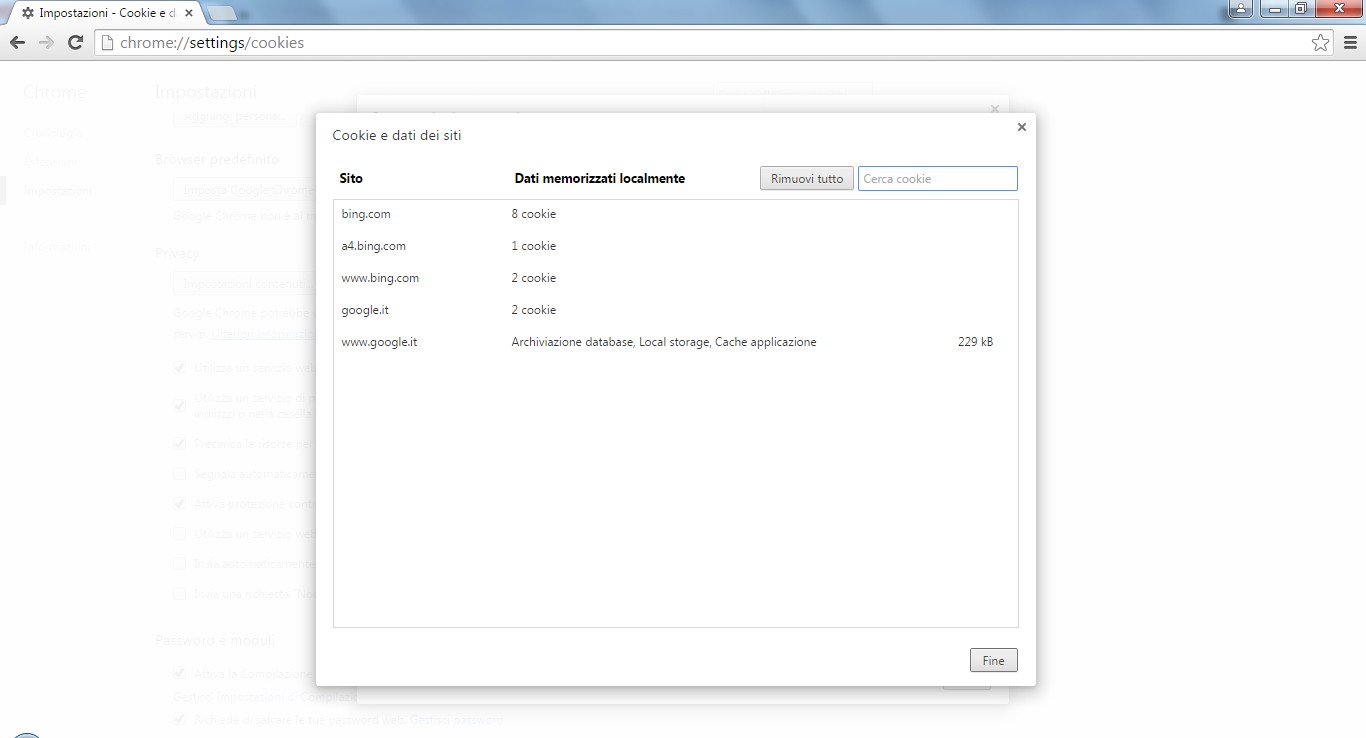Screen dimensions: 1366x738
Task: Click the profile avatar in the title bar
Action: 1240,8
